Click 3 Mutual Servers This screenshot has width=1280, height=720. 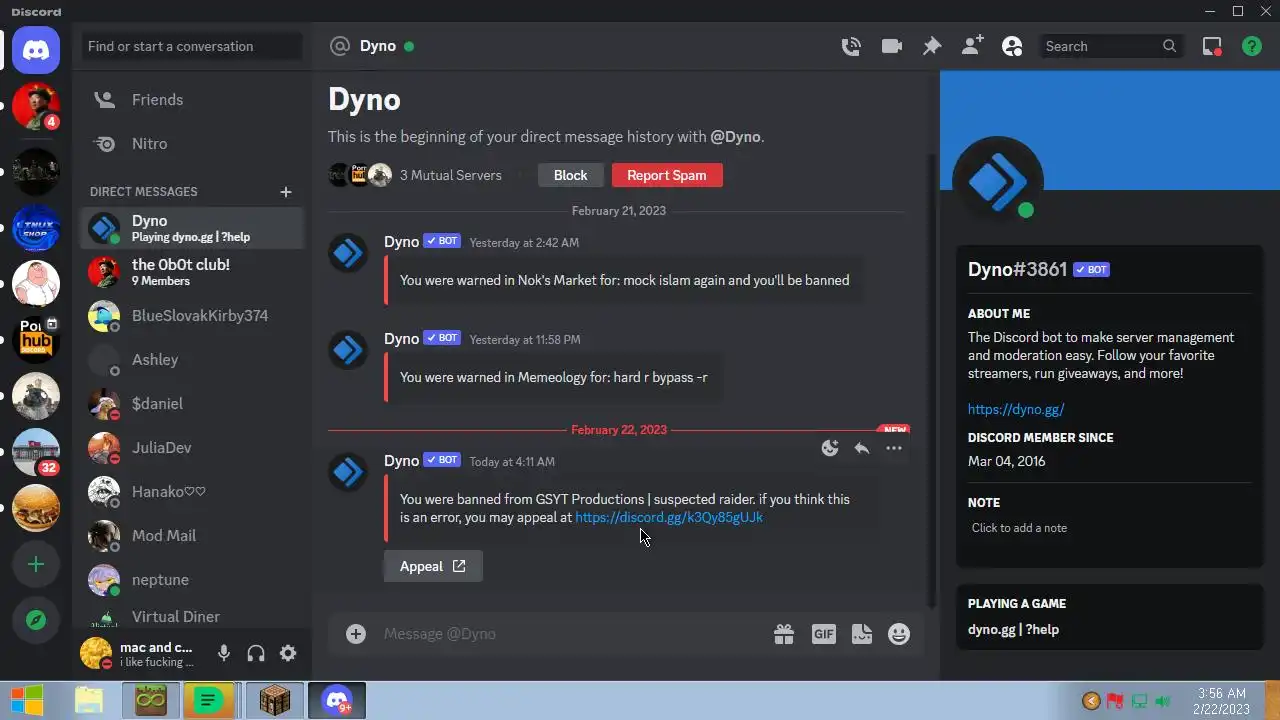click(x=450, y=175)
